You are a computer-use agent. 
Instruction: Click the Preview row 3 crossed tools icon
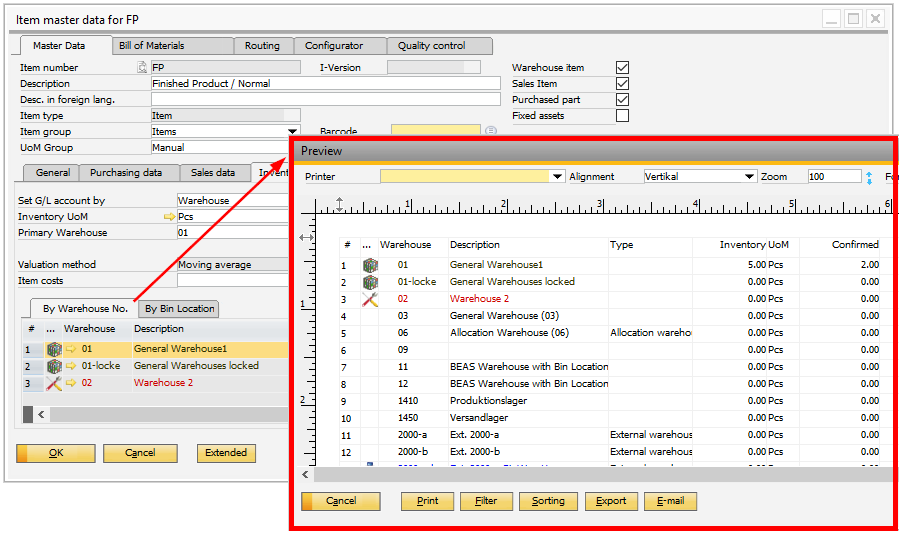370,299
